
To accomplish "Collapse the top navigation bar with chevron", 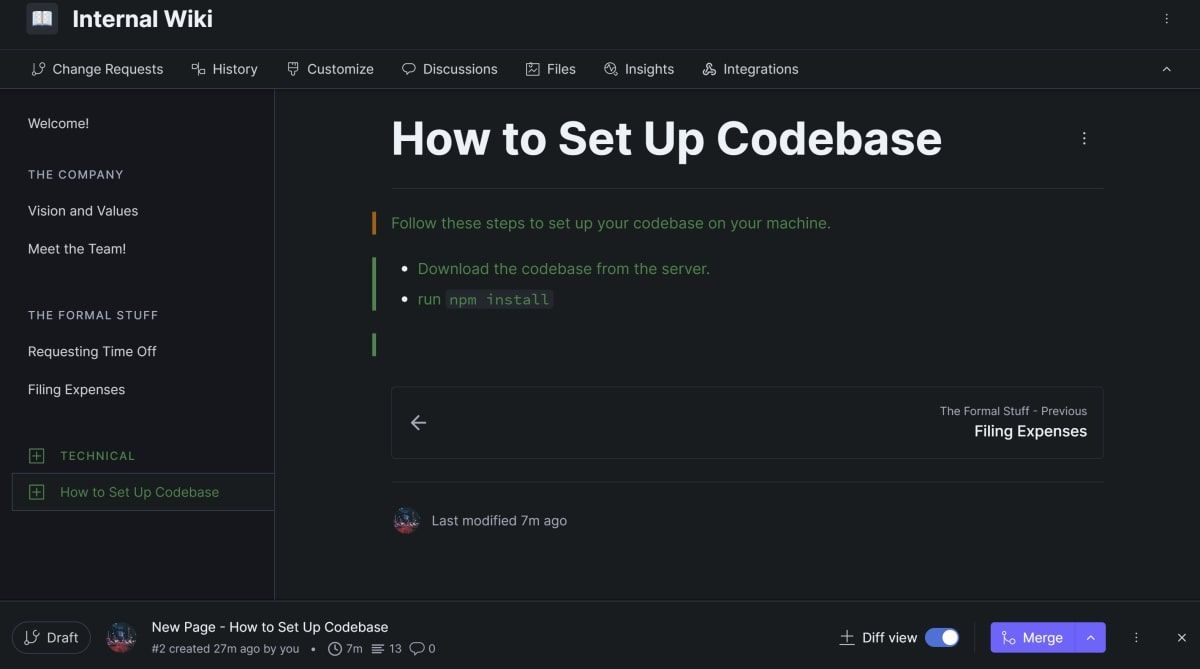I will (x=1166, y=69).
